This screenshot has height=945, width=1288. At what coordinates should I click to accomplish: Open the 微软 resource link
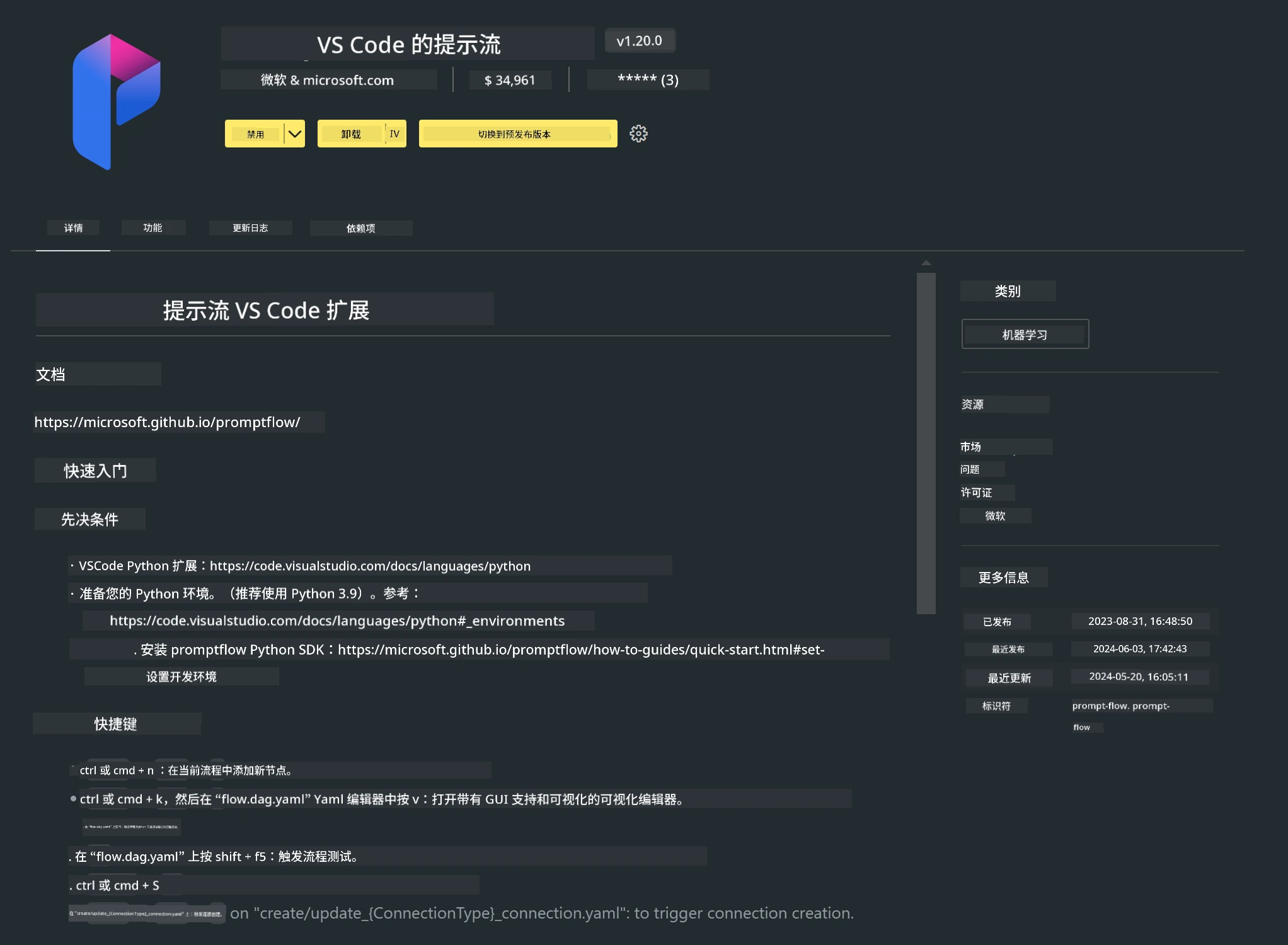click(996, 516)
